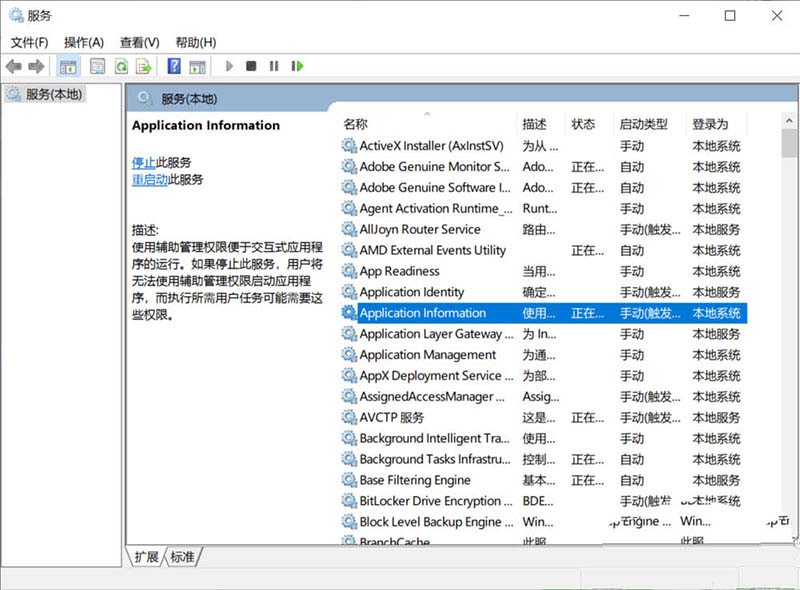Click gear icon beside AllJoyn Router Service

pyautogui.click(x=349, y=230)
